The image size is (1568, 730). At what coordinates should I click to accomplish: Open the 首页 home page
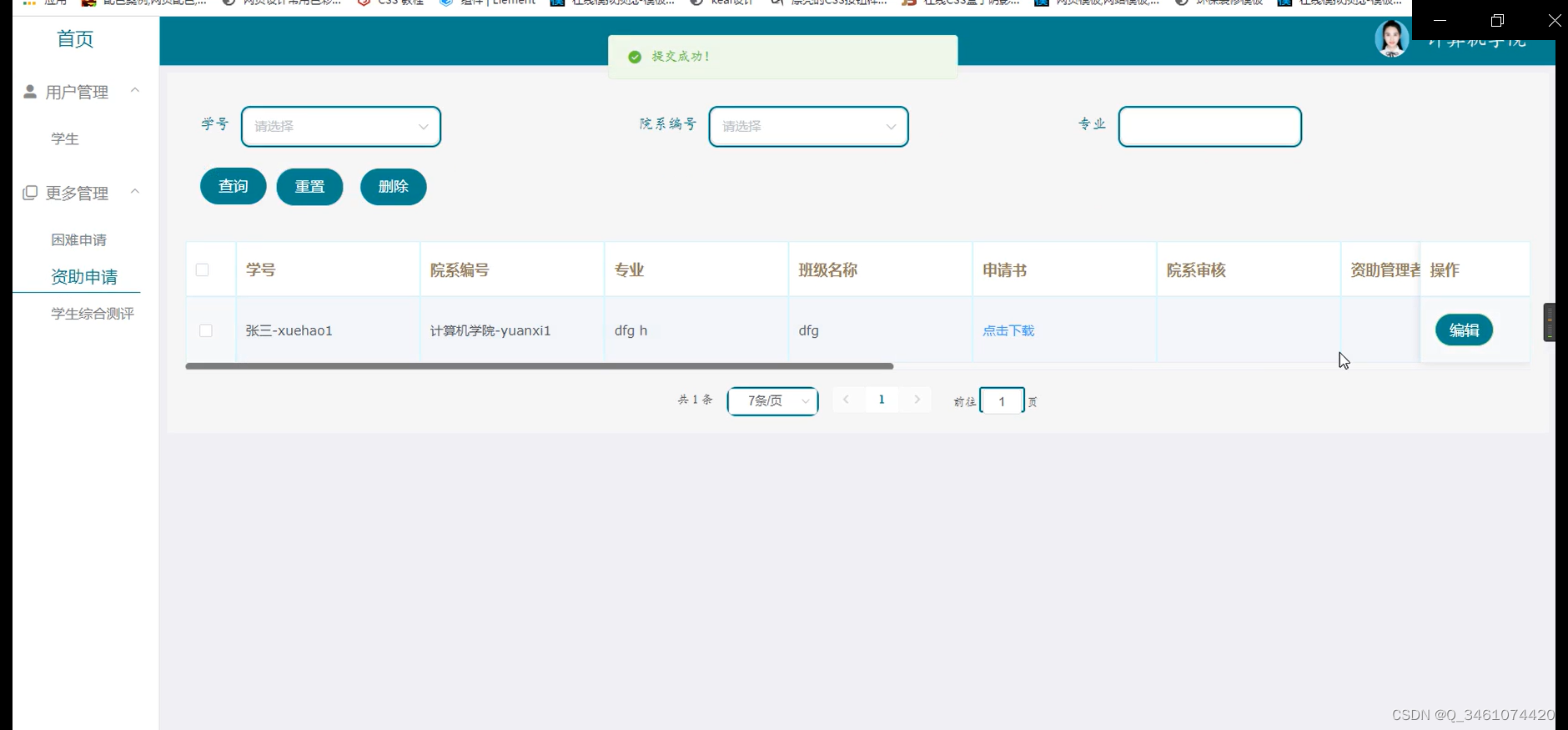point(75,39)
